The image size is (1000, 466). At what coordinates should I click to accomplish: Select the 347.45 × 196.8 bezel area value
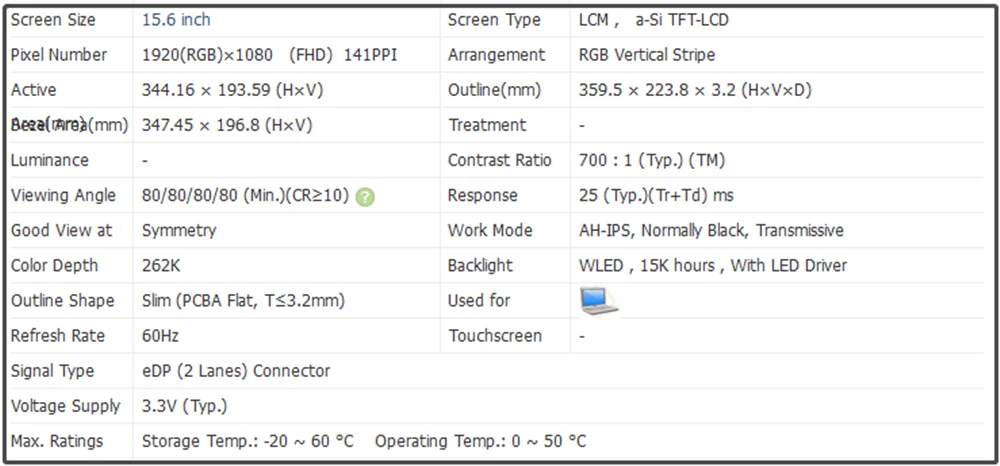(227, 125)
